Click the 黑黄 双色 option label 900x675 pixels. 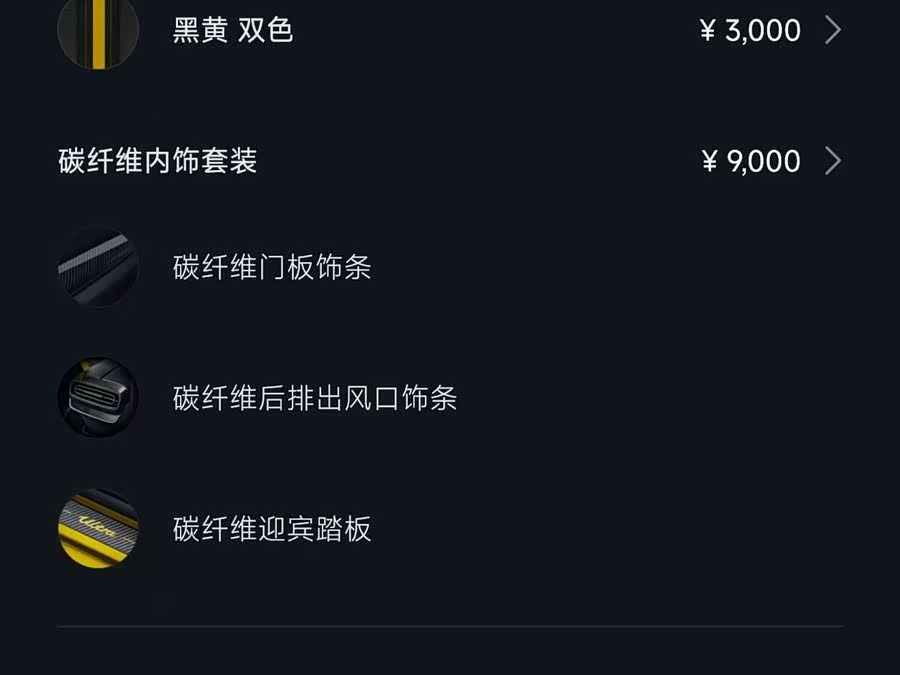(x=232, y=30)
